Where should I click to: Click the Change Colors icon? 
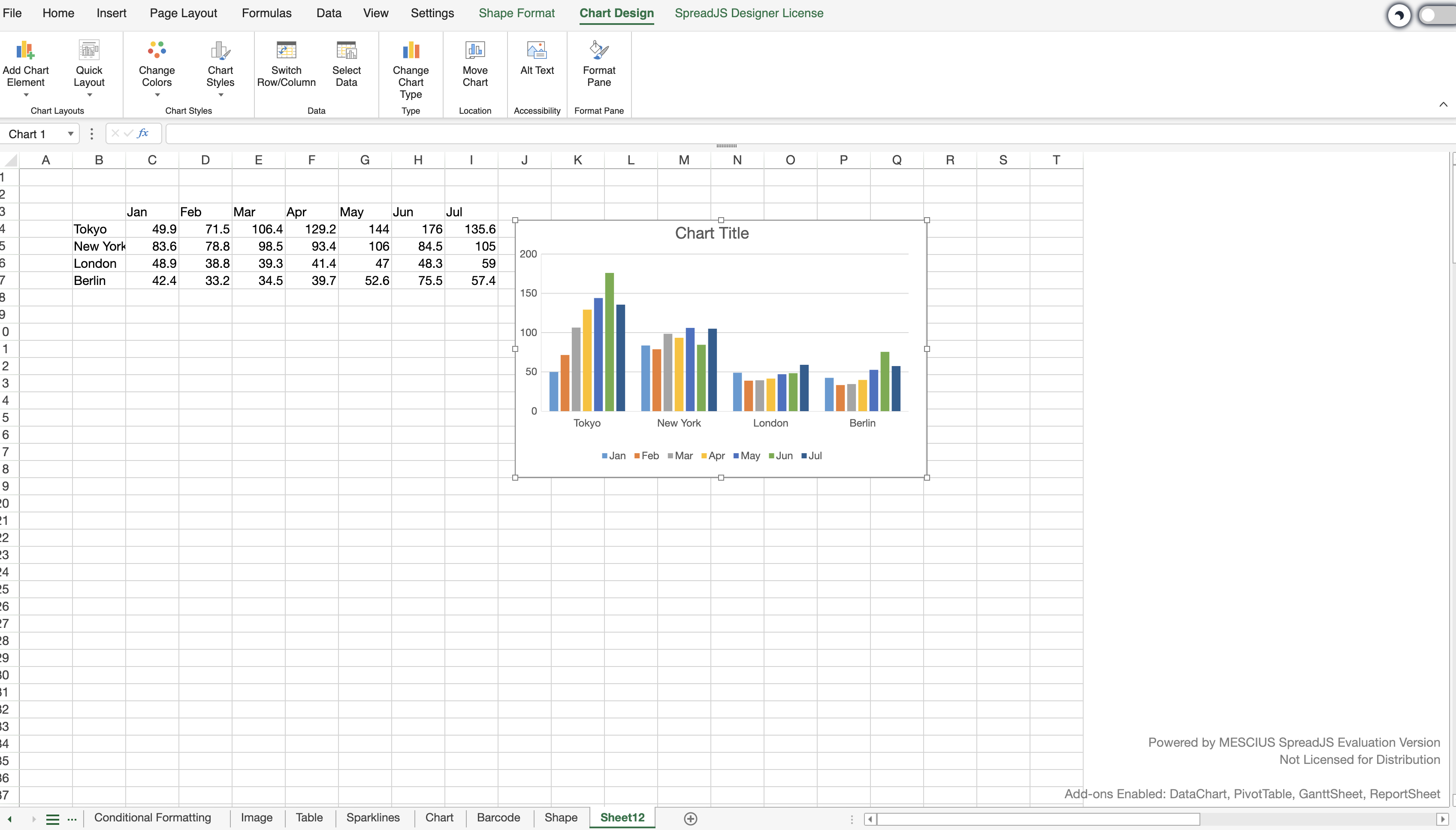[157, 51]
